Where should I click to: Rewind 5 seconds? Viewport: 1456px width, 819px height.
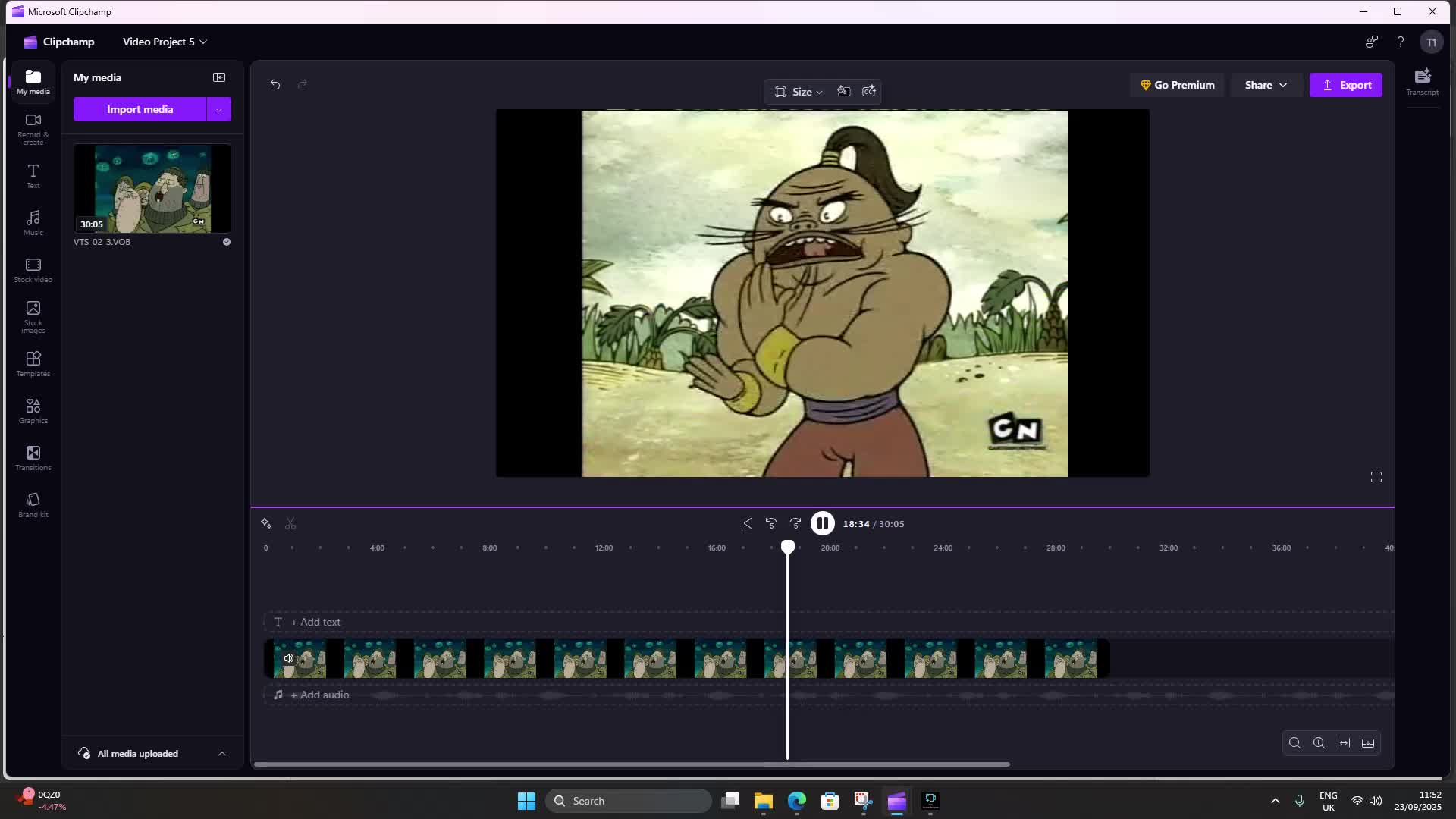(x=771, y=523)
